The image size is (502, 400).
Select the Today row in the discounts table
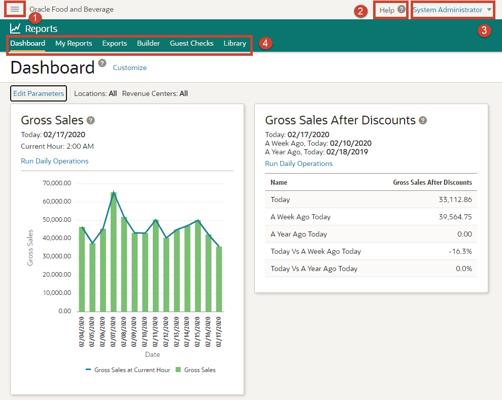(x=371, y=200)
